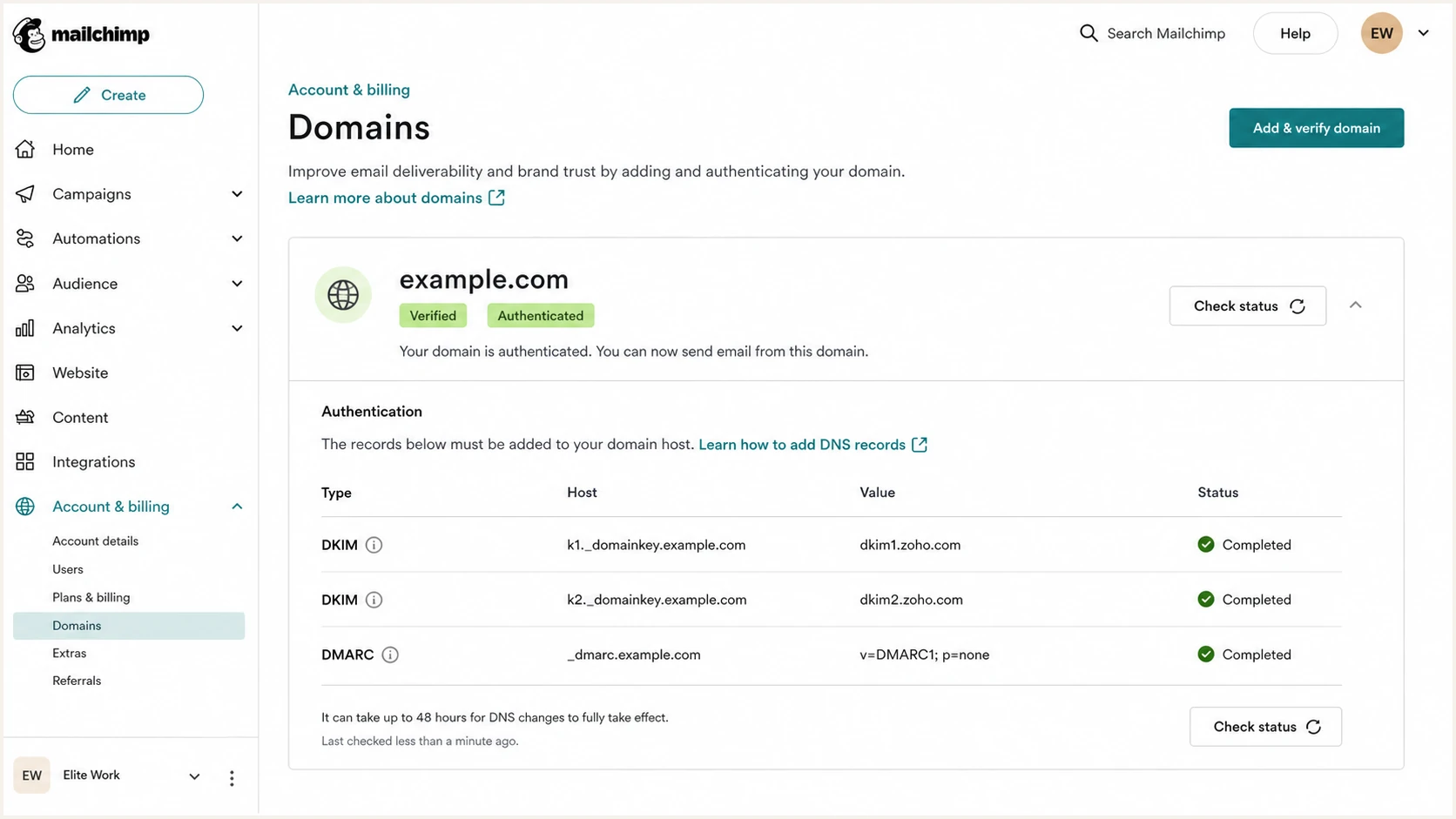1456x819 pixels.
Task: Open the EW profile dropdown arrow
Action: (1424, 33)
